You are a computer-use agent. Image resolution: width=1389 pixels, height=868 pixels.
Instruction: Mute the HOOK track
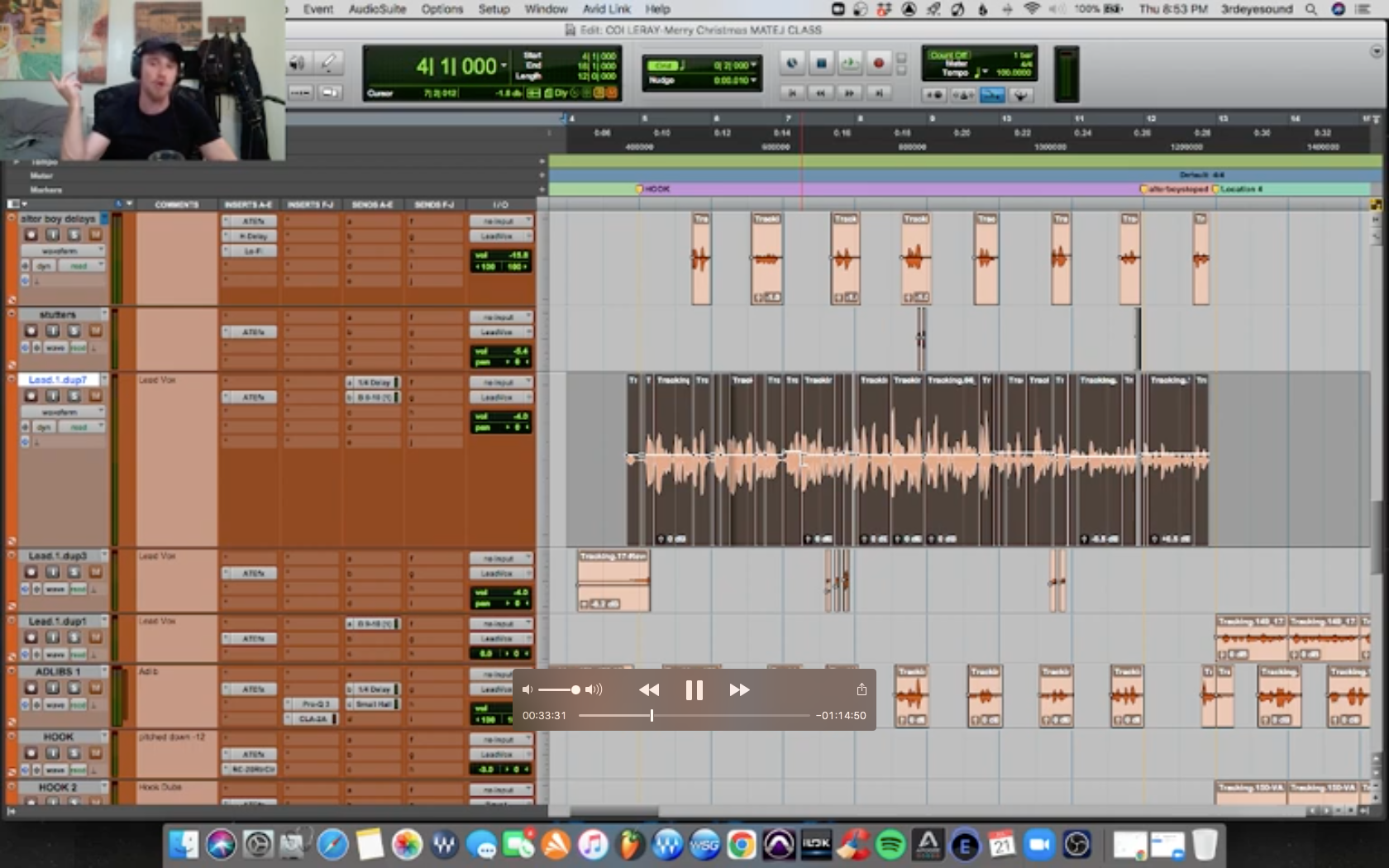pos(96,753)
